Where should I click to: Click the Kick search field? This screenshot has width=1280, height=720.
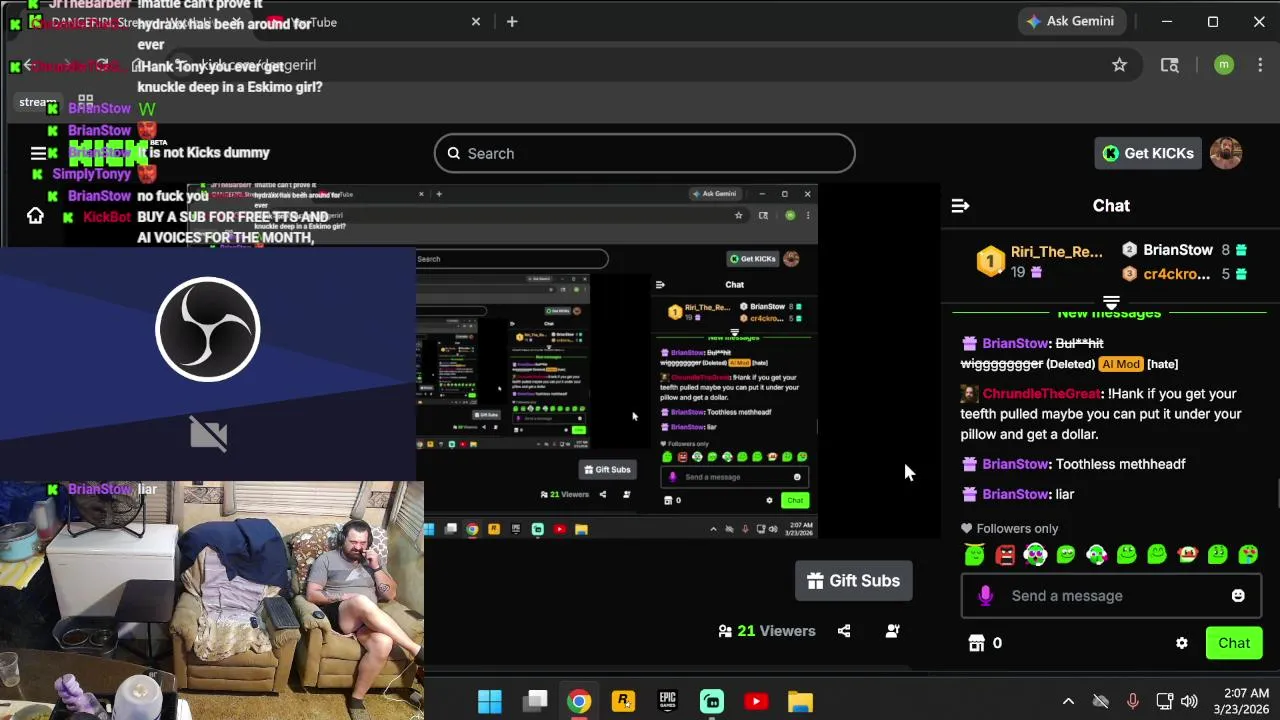[x=645, y=153]
